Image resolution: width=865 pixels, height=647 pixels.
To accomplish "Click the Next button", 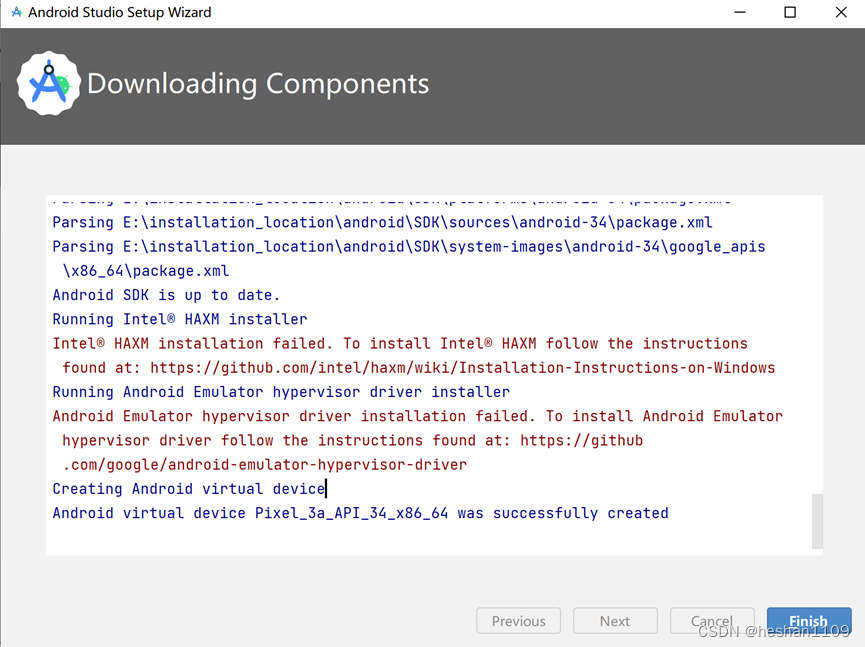I will [x=615, y=620].
